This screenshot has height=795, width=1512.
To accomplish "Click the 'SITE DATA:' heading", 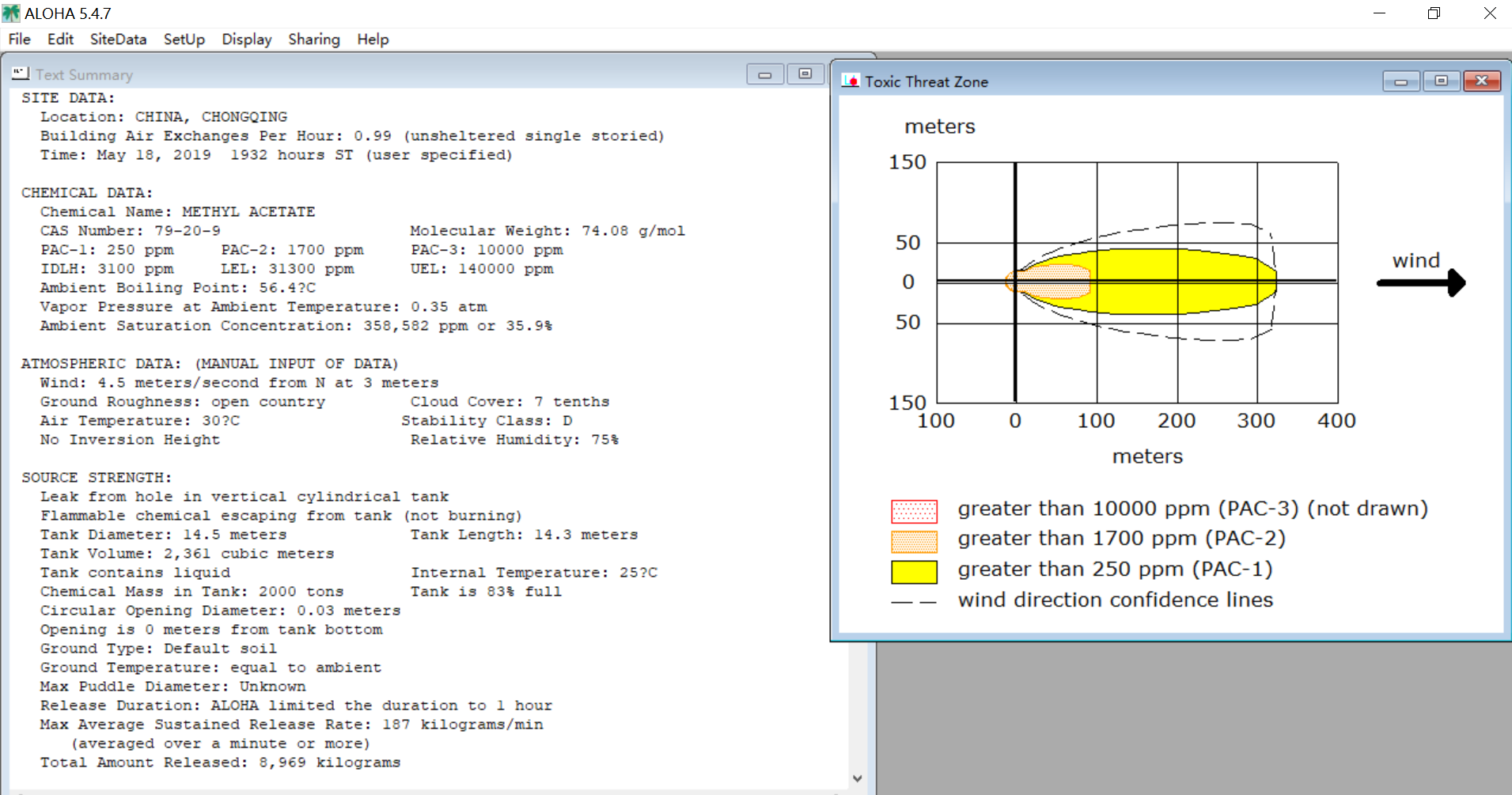I will coord(68,98).
